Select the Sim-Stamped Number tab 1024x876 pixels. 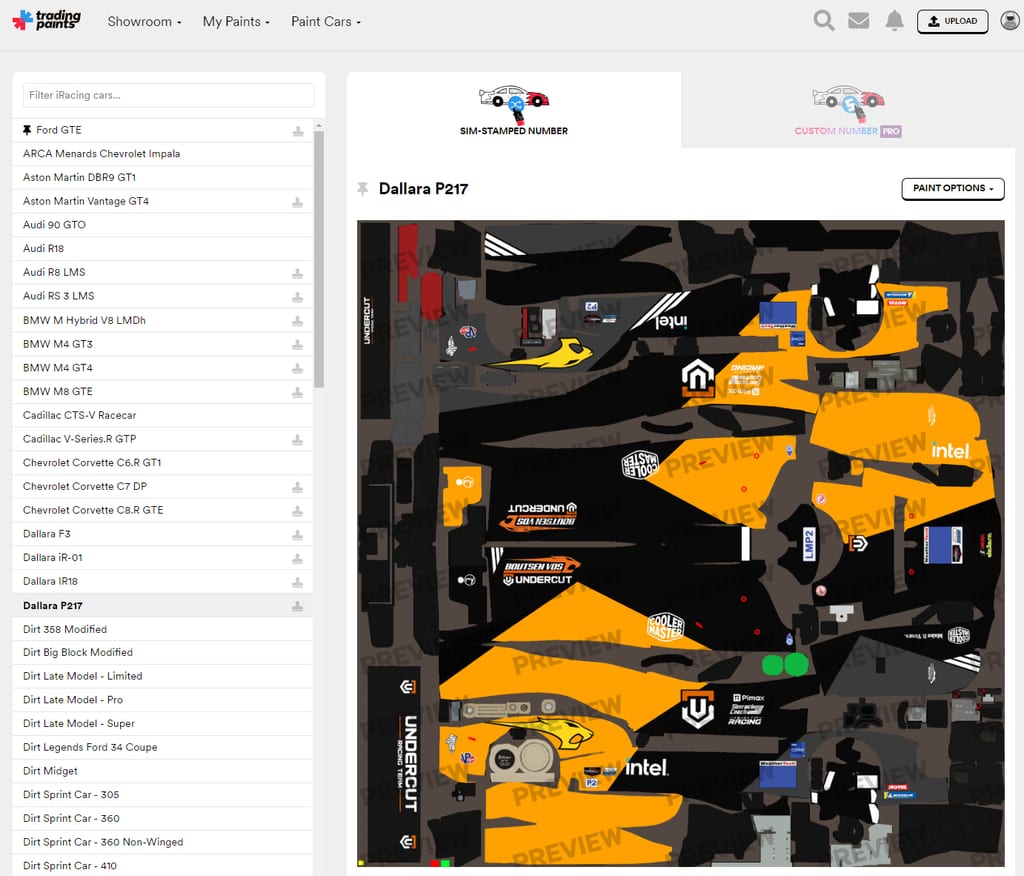point(513,110)
